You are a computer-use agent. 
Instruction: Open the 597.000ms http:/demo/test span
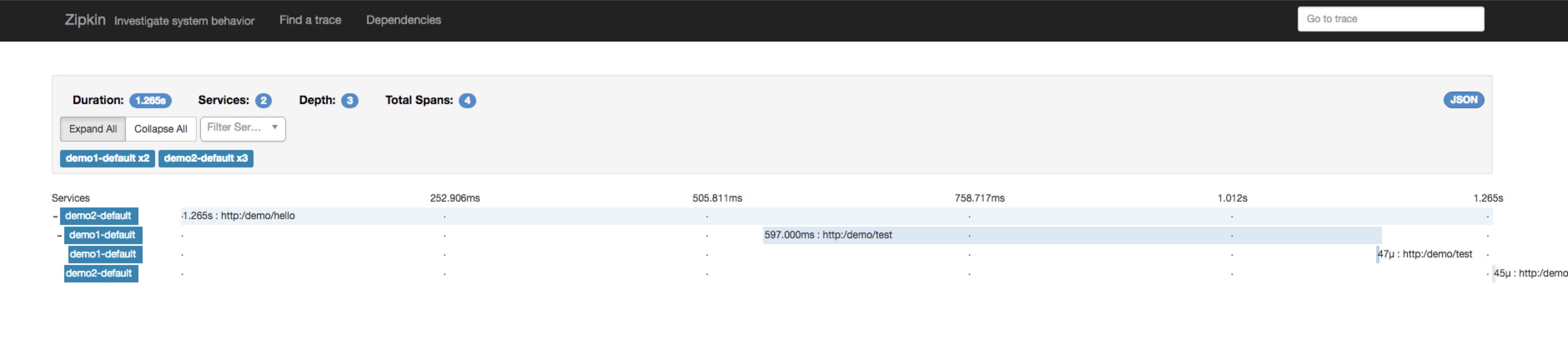1072,235
